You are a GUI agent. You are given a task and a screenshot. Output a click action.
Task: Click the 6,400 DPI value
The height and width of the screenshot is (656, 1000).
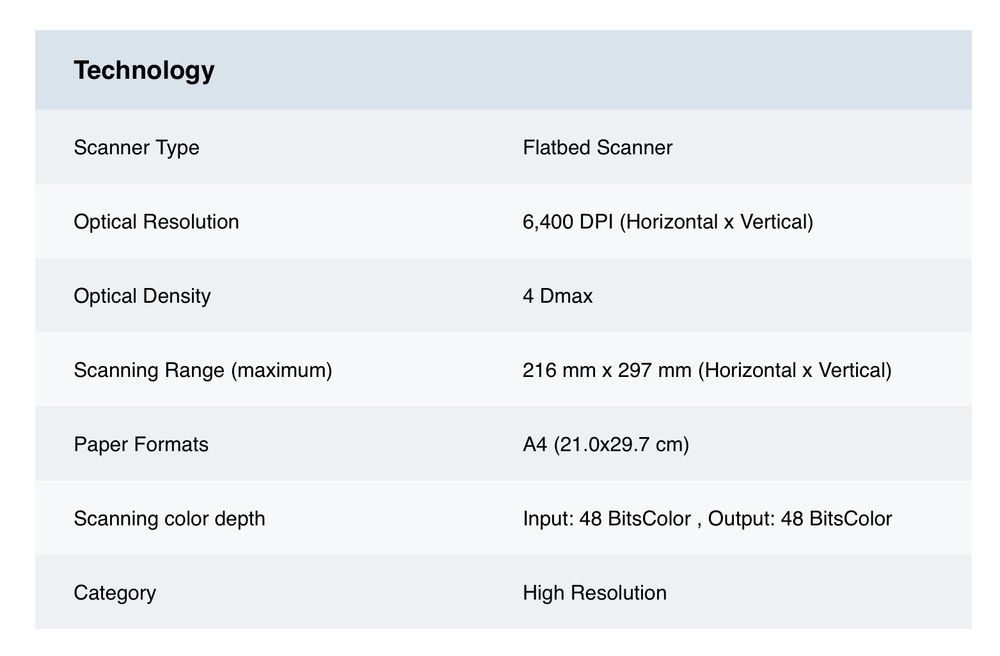[568, 222]
